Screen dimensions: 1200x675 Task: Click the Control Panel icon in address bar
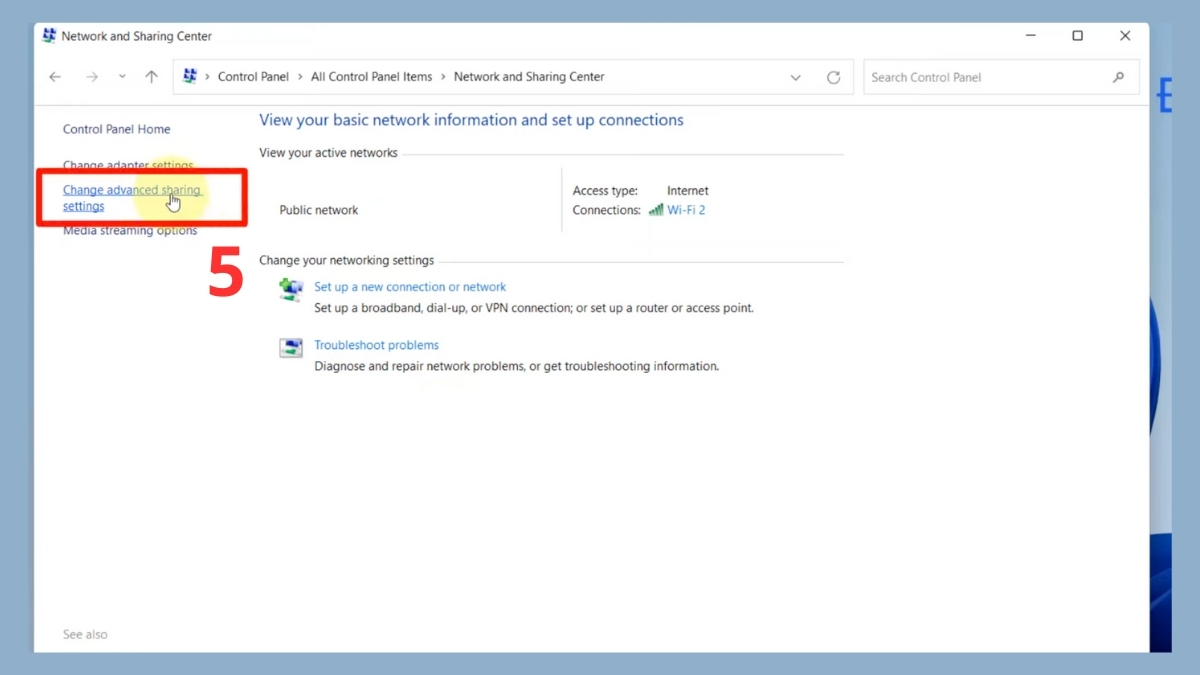pos(190,77)
